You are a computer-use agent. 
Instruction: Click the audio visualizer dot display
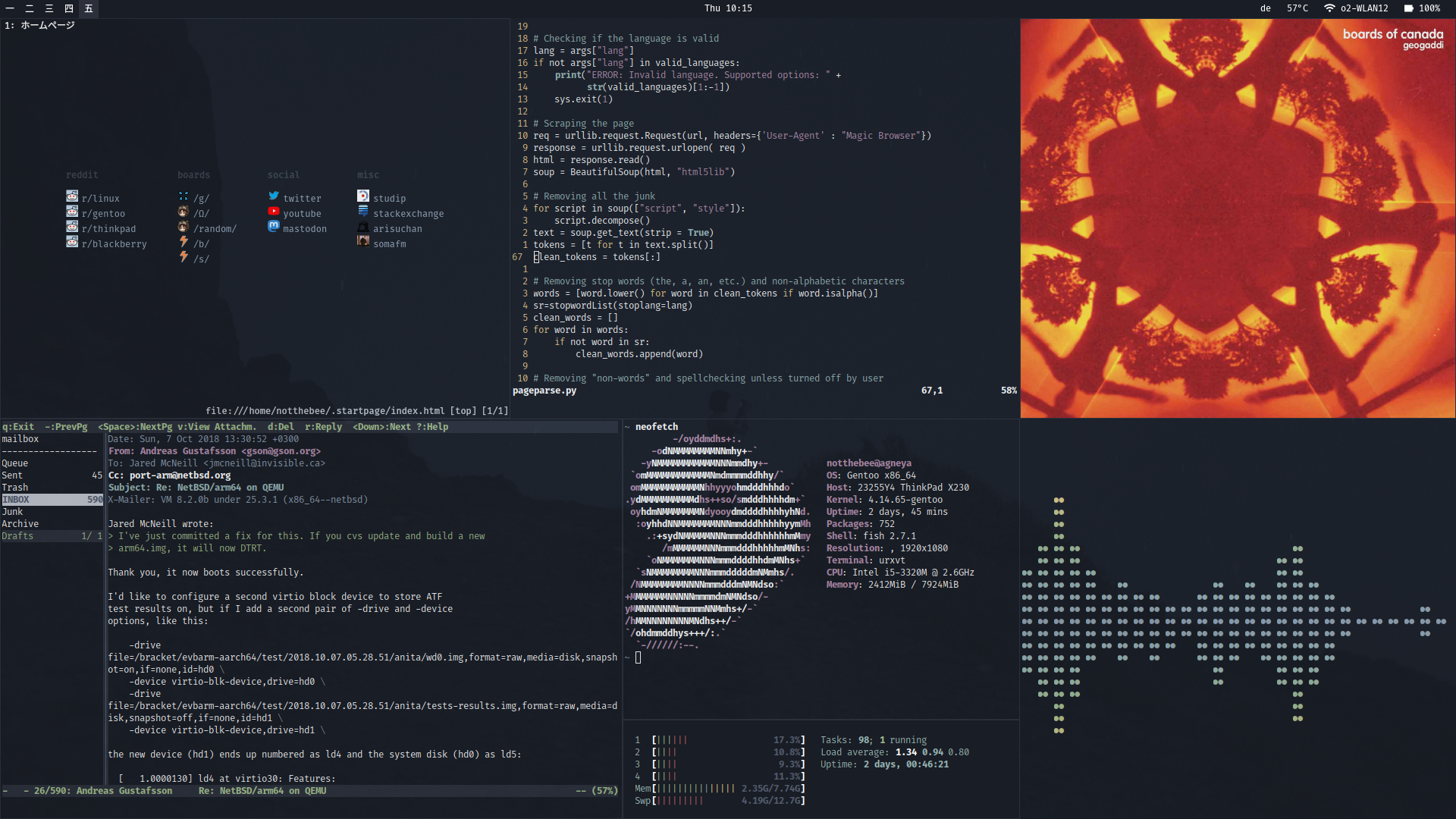point(1235,614)
